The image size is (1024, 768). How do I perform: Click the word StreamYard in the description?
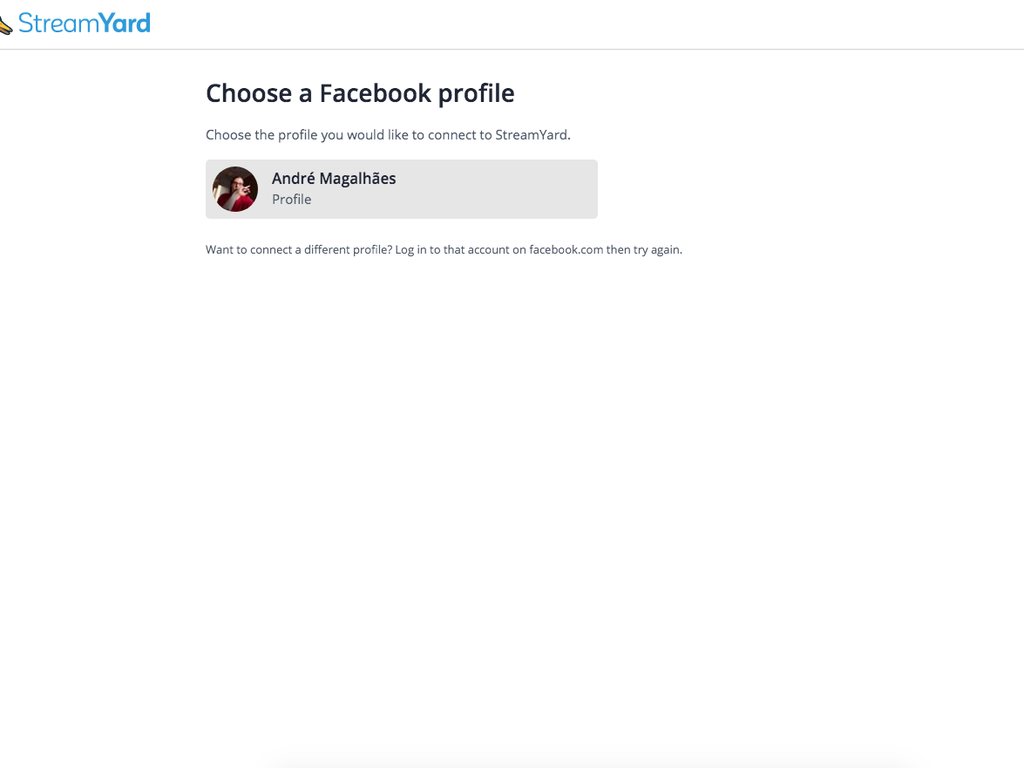point(531,135)
